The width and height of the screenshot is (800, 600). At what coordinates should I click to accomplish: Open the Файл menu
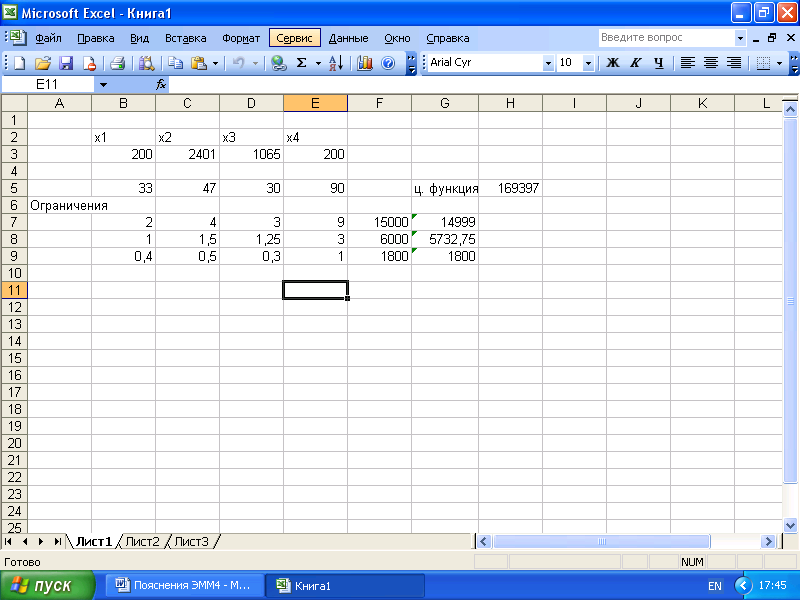coord(48,38)
